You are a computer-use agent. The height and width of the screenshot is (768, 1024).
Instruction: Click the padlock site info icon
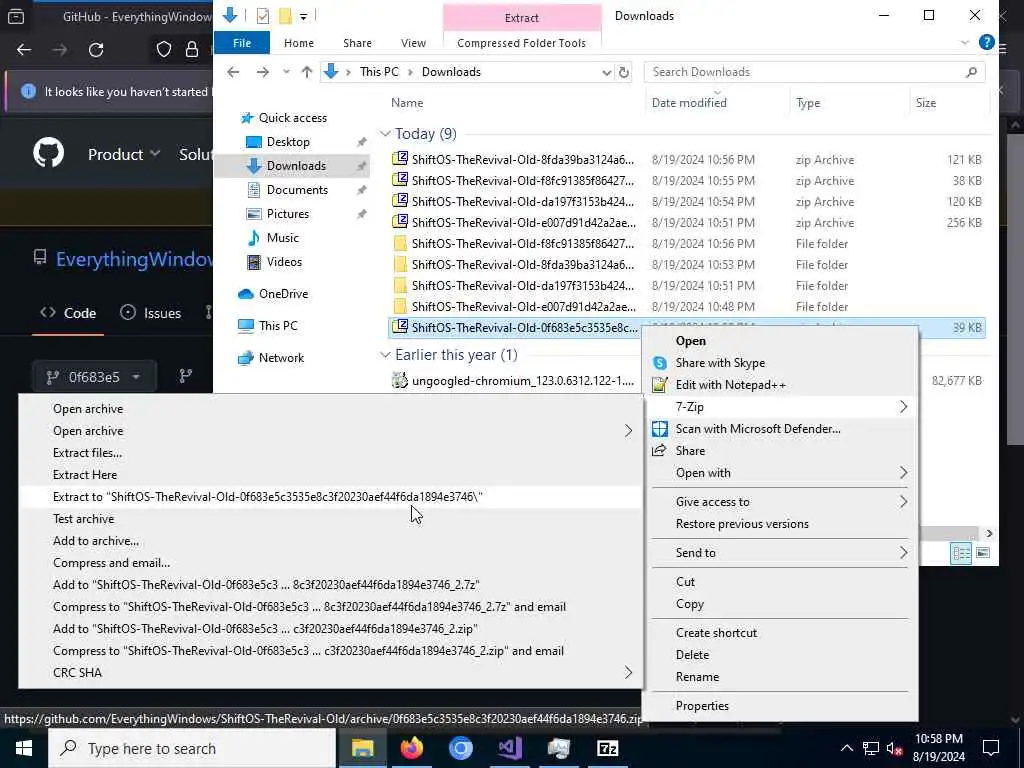click(192, 50)
